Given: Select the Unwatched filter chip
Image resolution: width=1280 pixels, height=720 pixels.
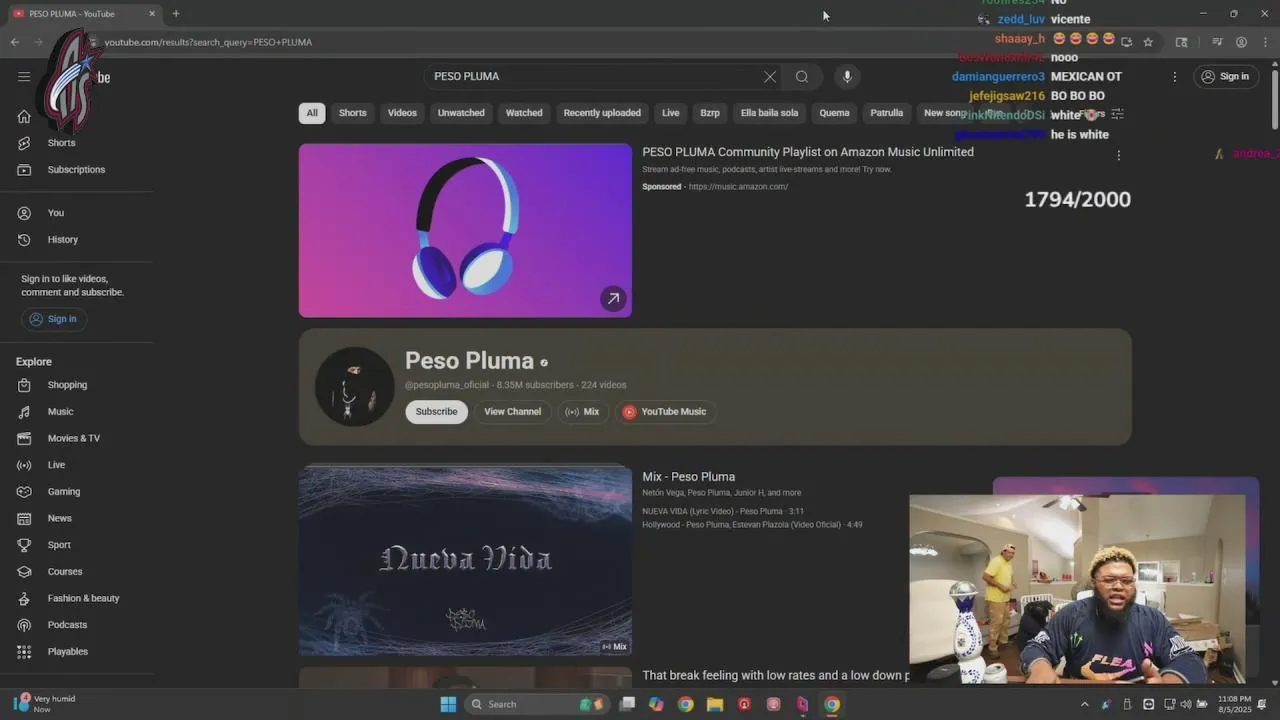Looking at the screenshot, I should point(461,113).
